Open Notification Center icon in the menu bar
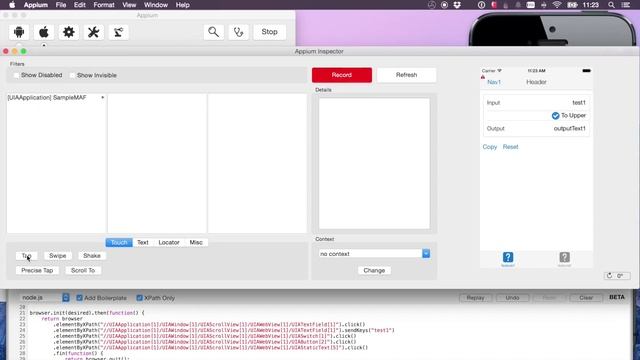Image resolution: width=640 pixels, height=360 pixels. pos(626,5)
